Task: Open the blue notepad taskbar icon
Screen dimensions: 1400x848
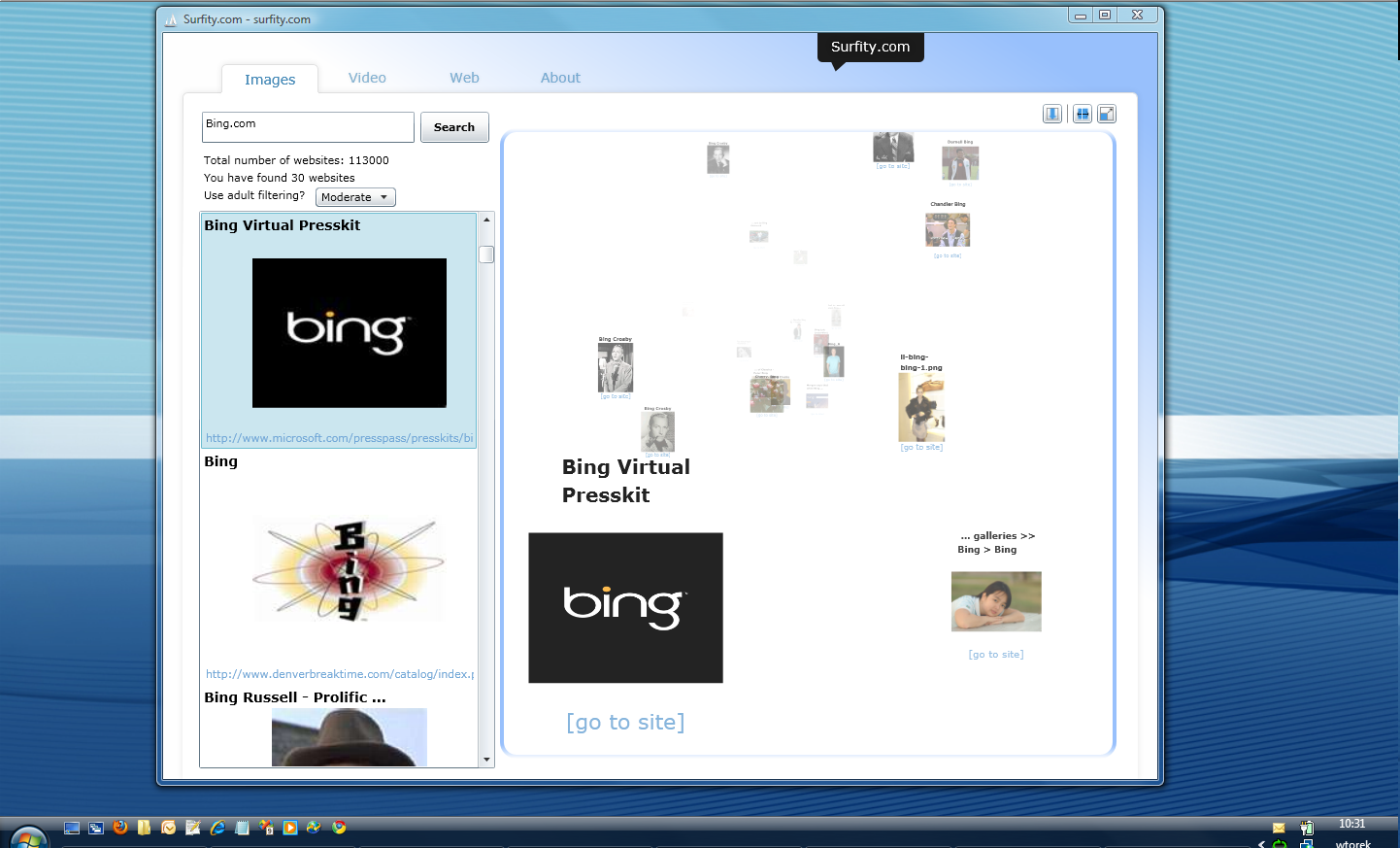Action: pyautogui.click(x=242, y=828)
